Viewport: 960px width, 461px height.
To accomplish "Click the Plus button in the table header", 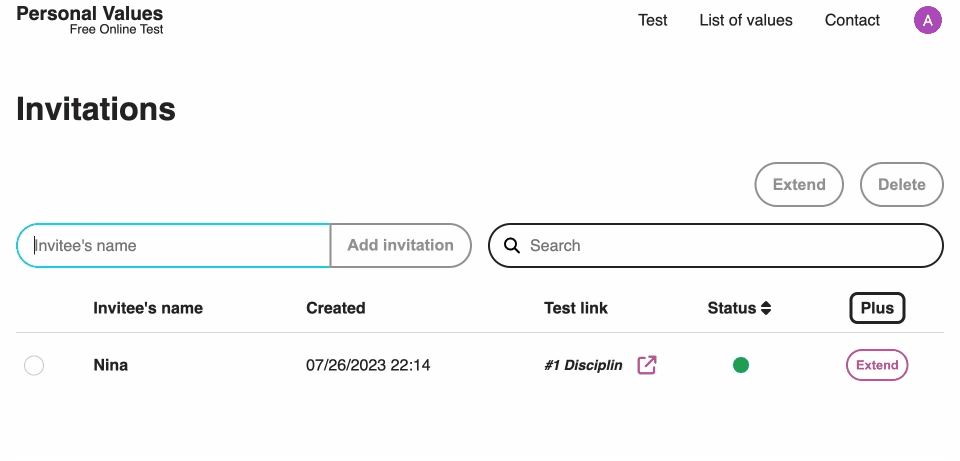I will coord(877,308).
